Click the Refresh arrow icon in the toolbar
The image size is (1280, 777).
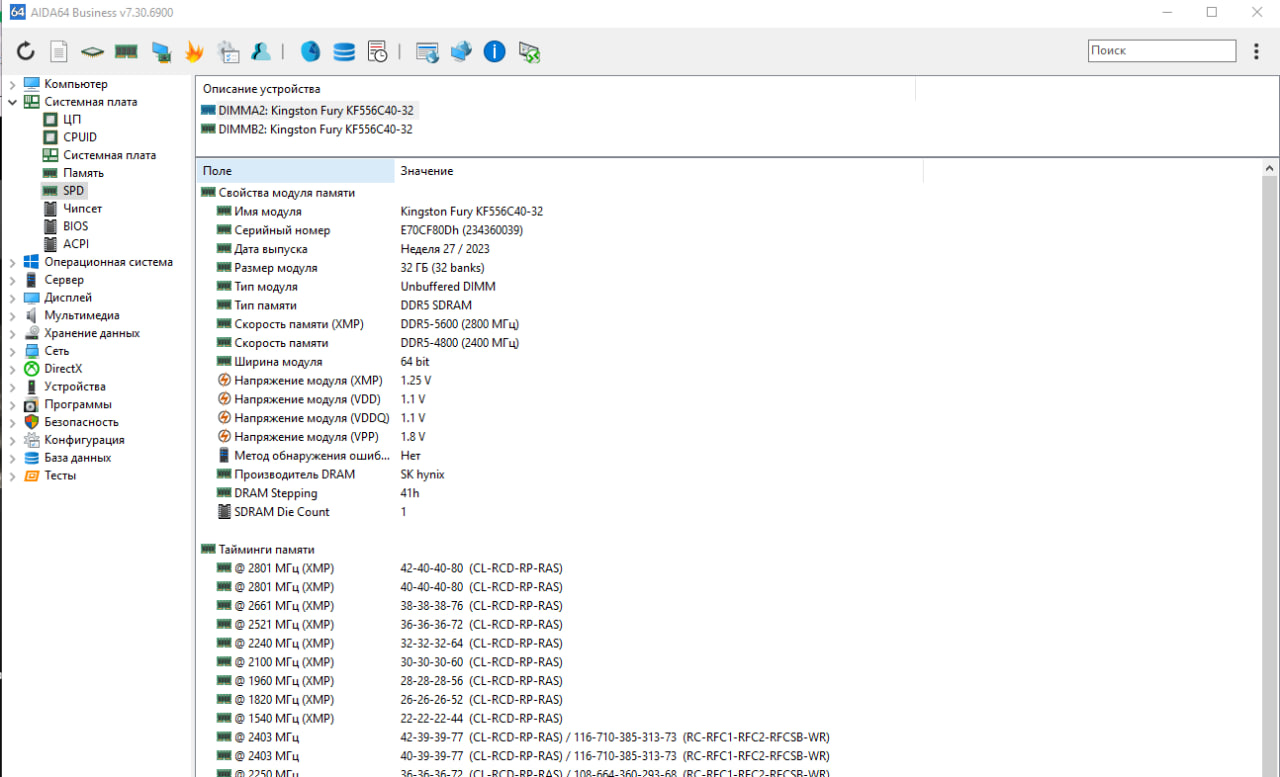coord(26,51)
